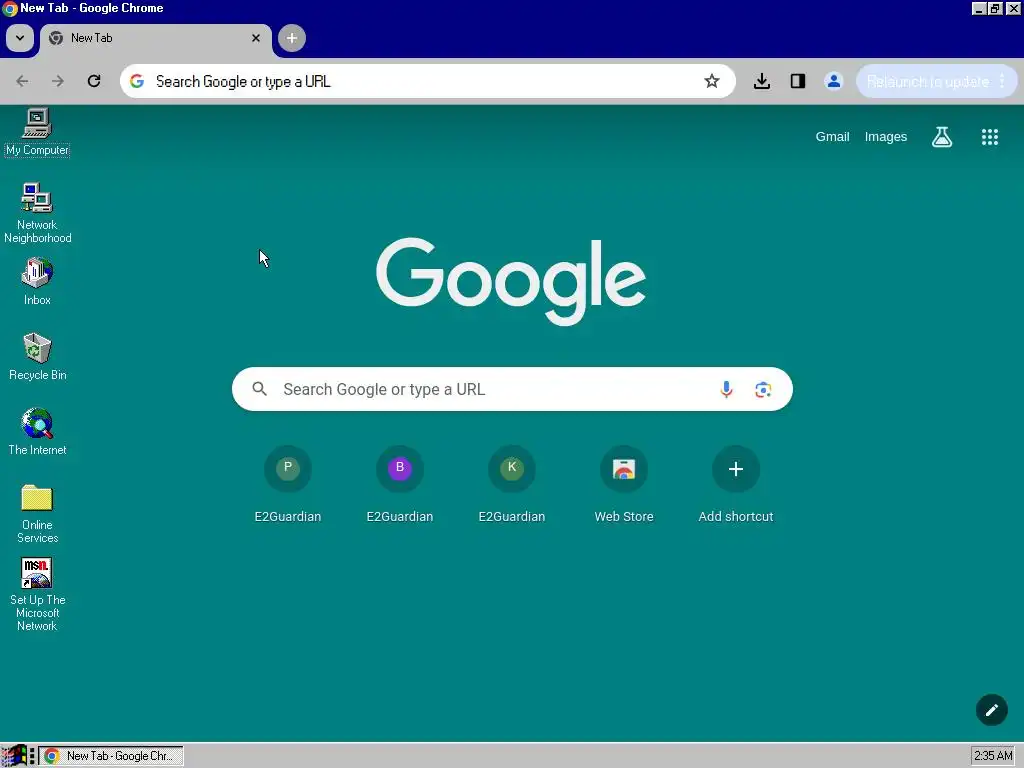The image size is (1024, 768).
Task: Open the Google apps grid
Action: pyautogui.click(x=989, y=136)
